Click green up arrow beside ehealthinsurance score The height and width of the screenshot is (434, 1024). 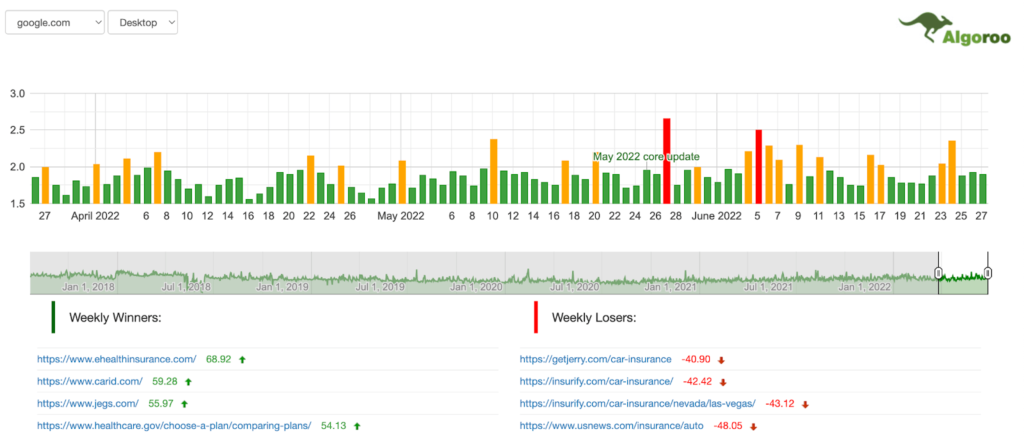pos(242,358)
